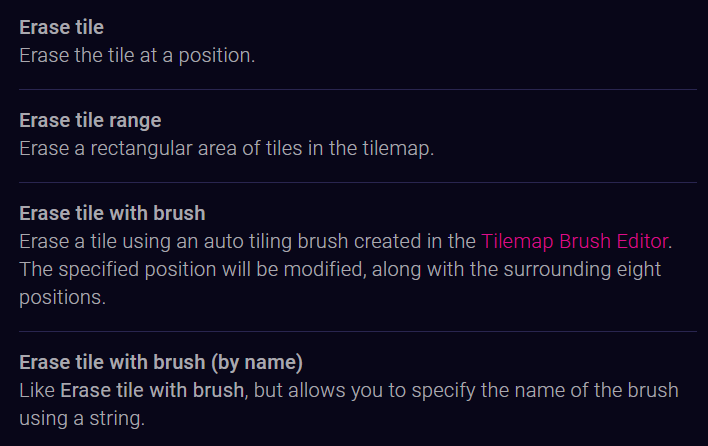Click the text "using a string."
708x446 pixels.
(x=82, y=418)
